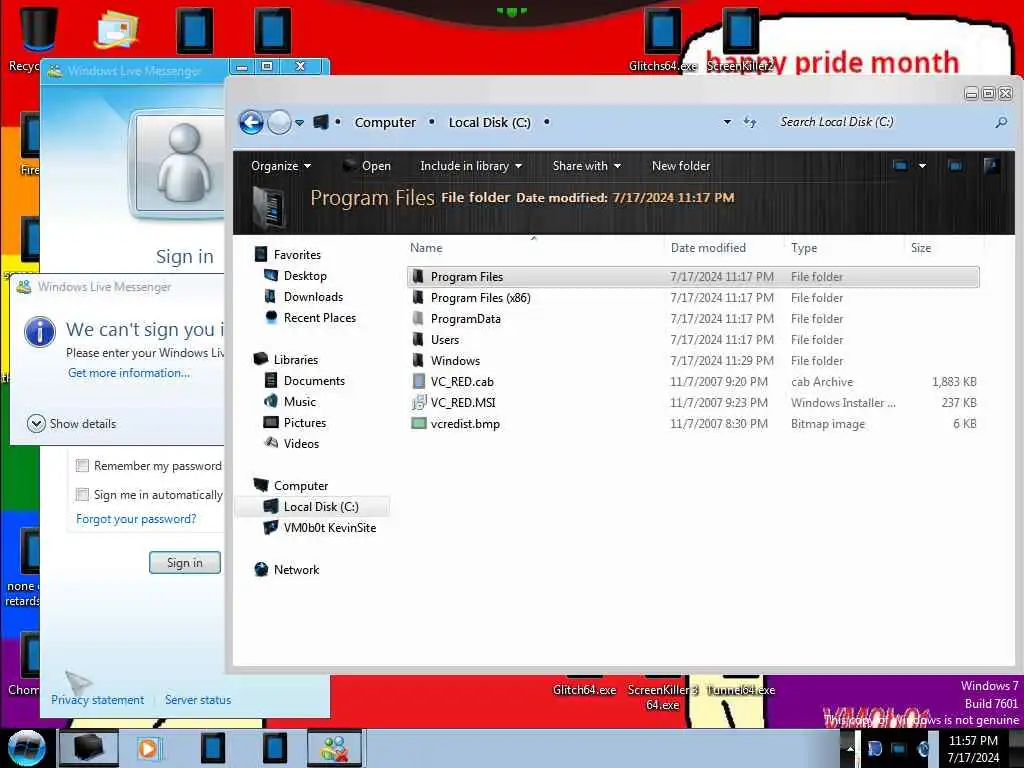Screen dimensions: 1024x768
Task: Open recent pages dropdown beside forward arrow
Action: (300, 123)
